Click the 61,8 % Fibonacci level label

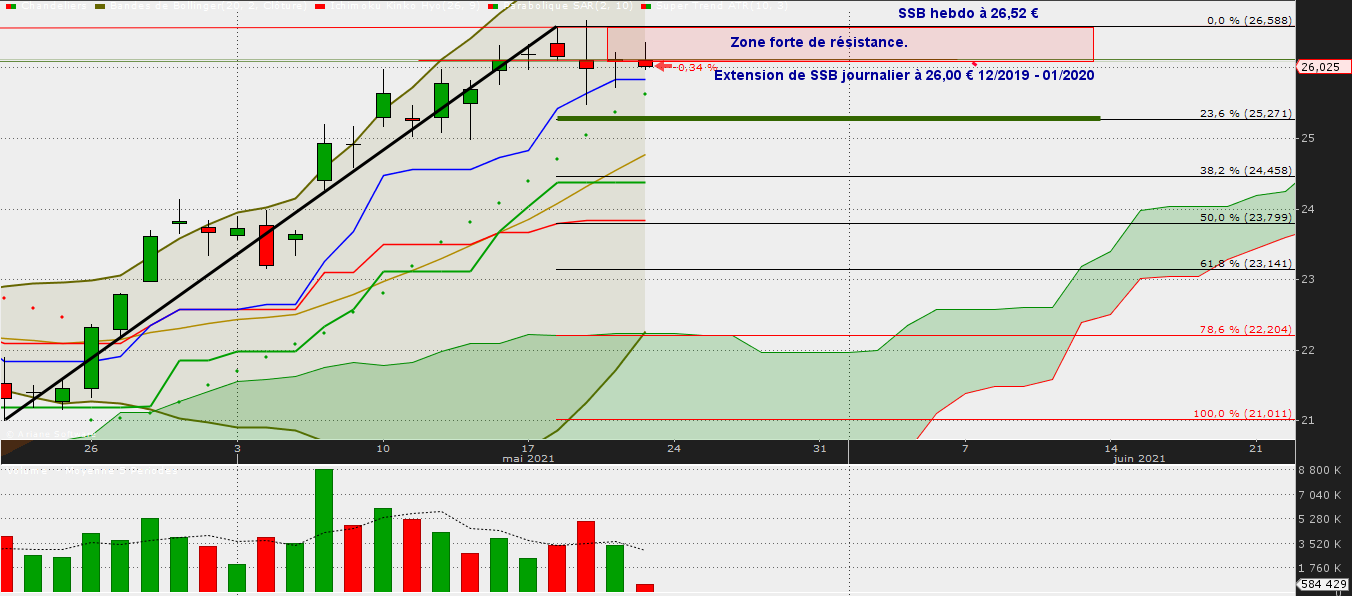tap(1245, 264)
